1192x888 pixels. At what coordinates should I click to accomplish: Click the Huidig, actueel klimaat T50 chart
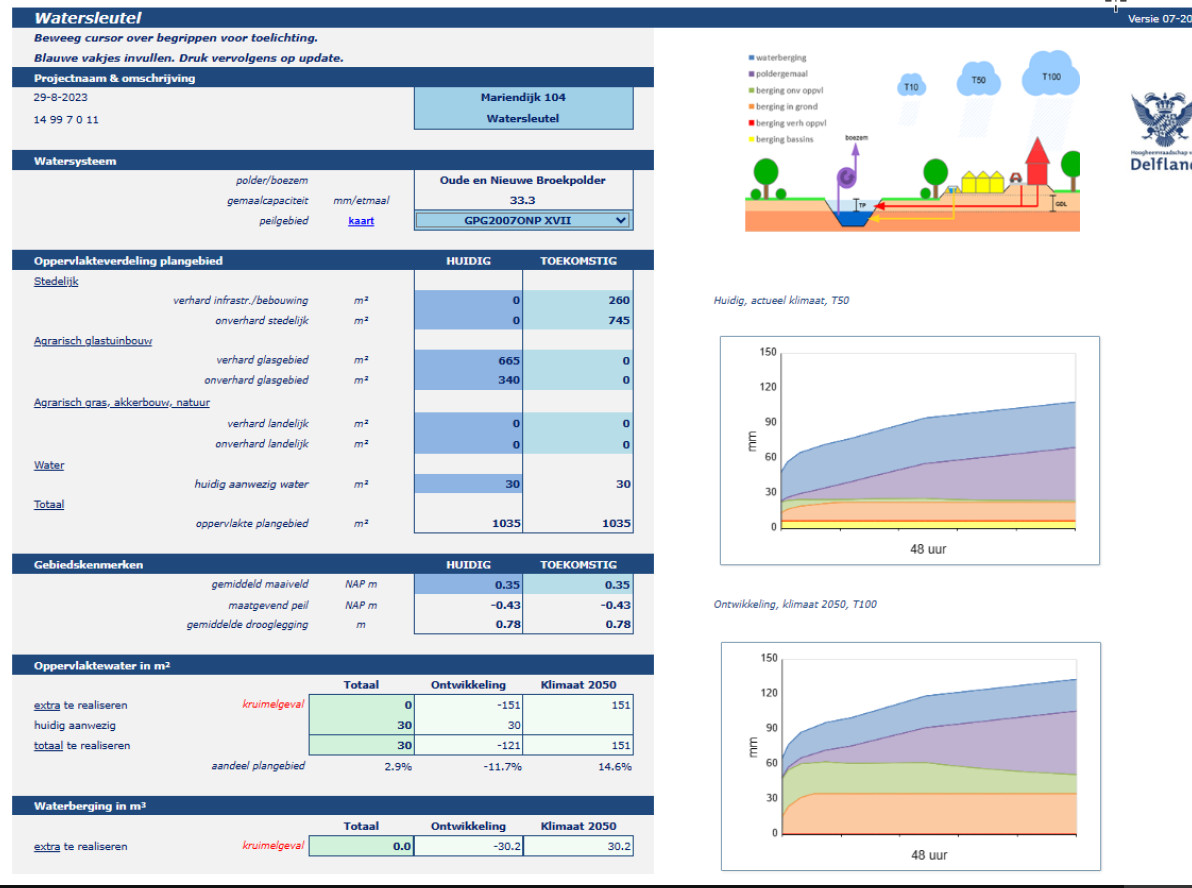pos(910,451)
